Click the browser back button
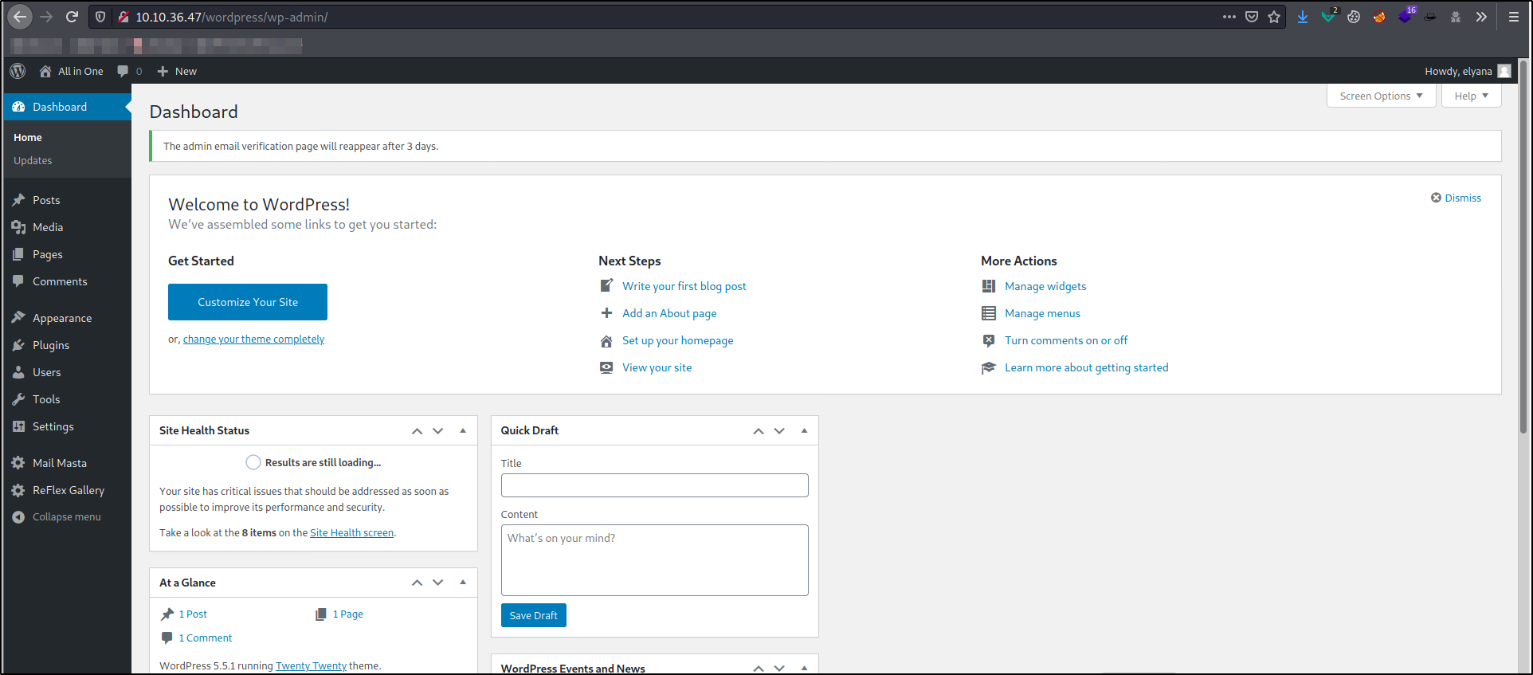 pos(19,17)
